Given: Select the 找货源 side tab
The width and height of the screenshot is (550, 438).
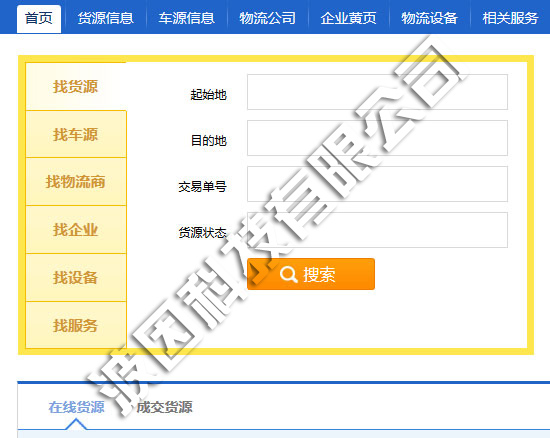Looking at the screenshot, I should (x=76, y=87).
